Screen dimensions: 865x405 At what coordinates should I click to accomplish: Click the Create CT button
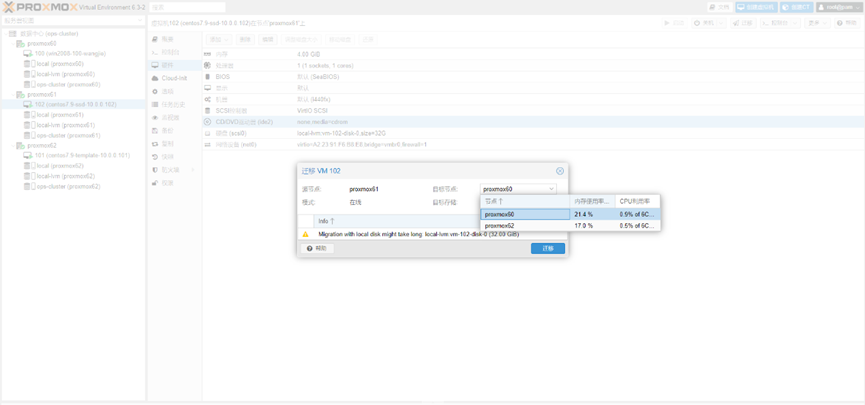pos(796,7)
